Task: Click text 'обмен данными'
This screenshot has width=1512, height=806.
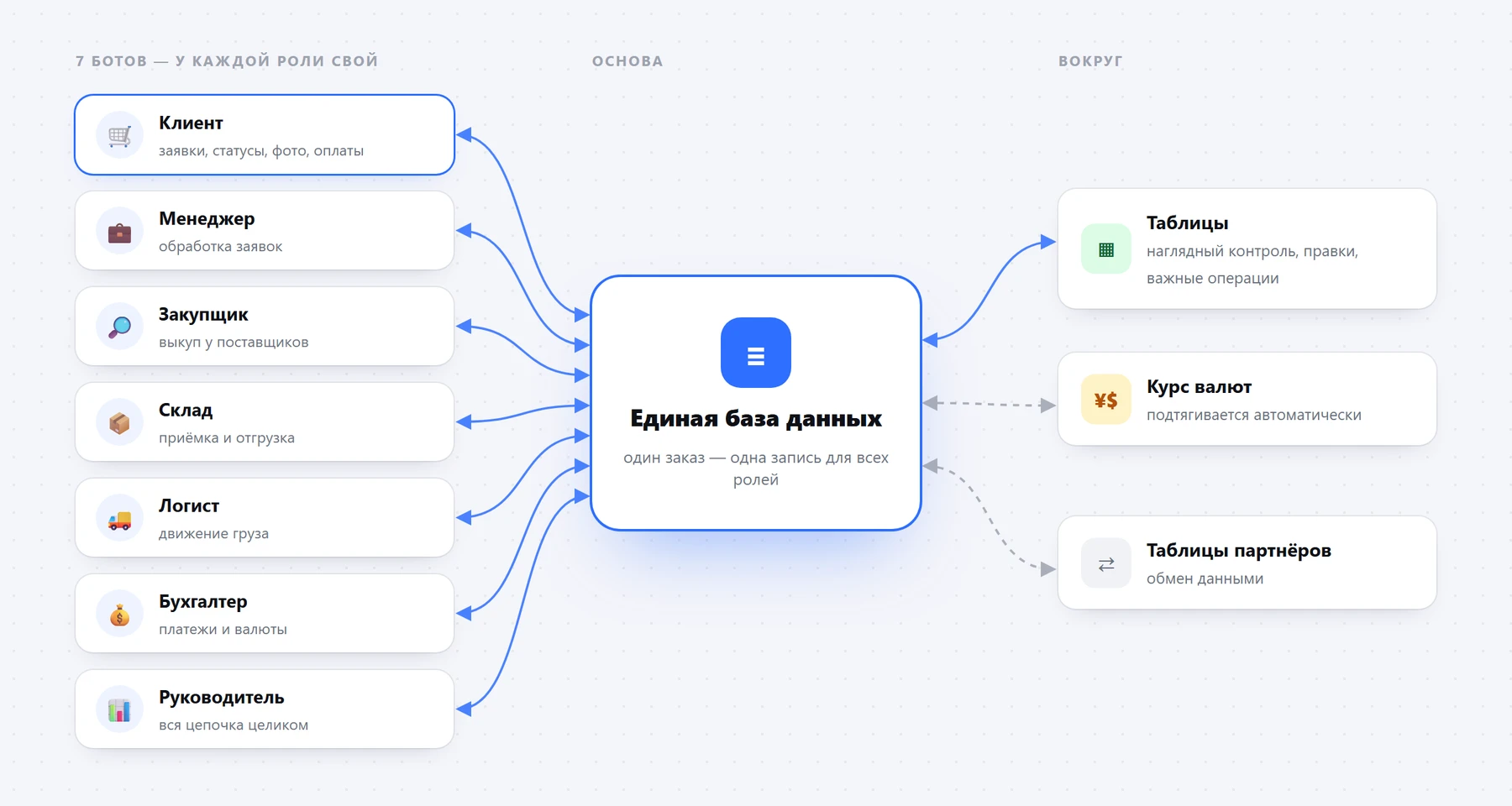Action: [x=1205, y=579]
